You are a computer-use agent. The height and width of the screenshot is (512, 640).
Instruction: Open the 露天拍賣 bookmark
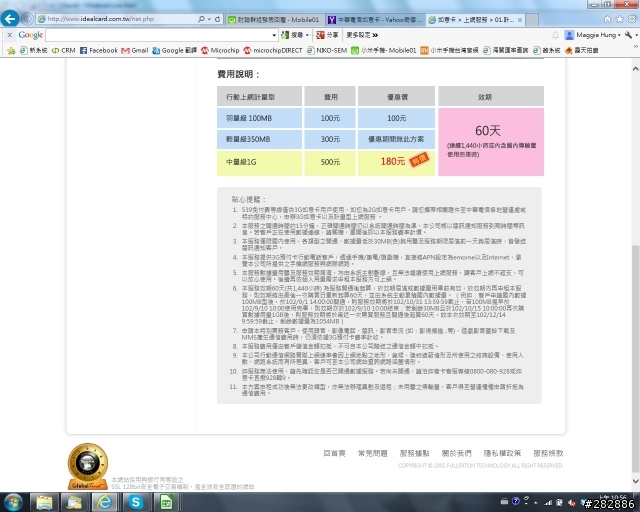(582, 51)
